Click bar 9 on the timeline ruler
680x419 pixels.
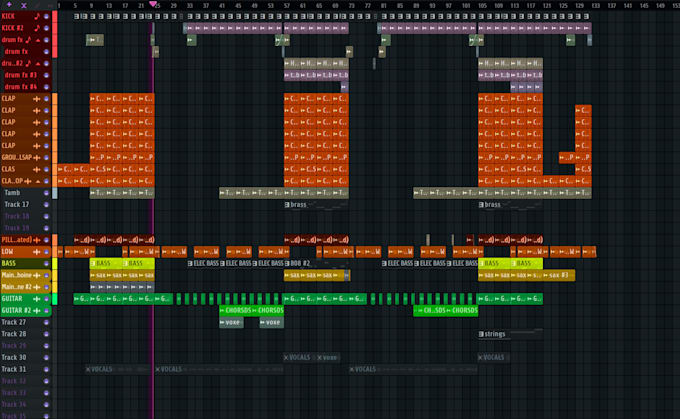point(91,6)
